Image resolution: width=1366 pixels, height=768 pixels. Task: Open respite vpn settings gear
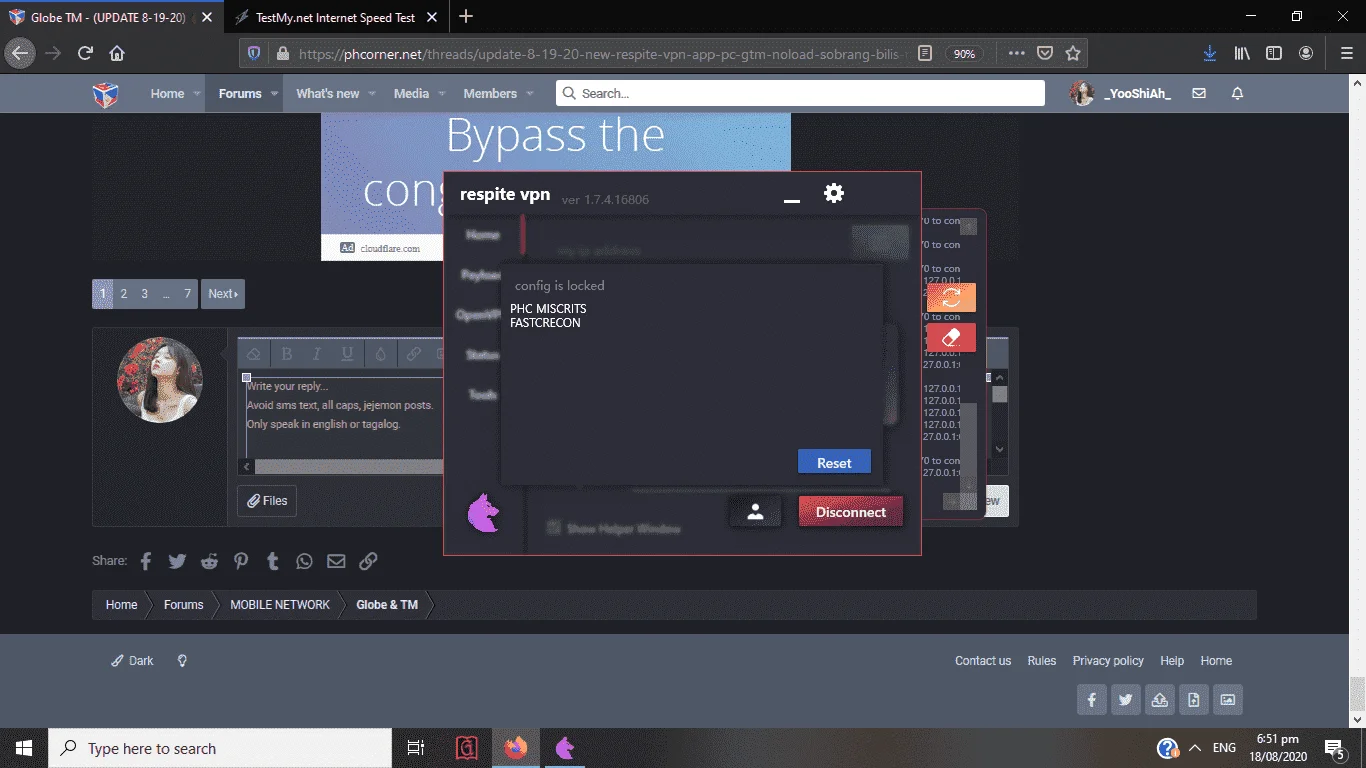coord(834,193)
